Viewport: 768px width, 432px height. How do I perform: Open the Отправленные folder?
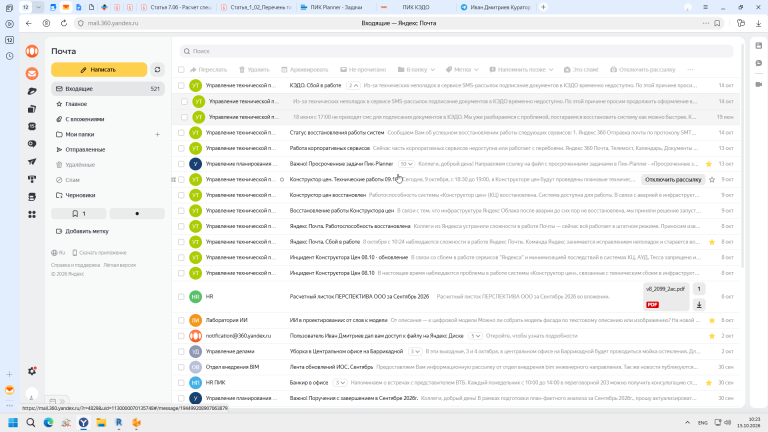coord(85,149)
